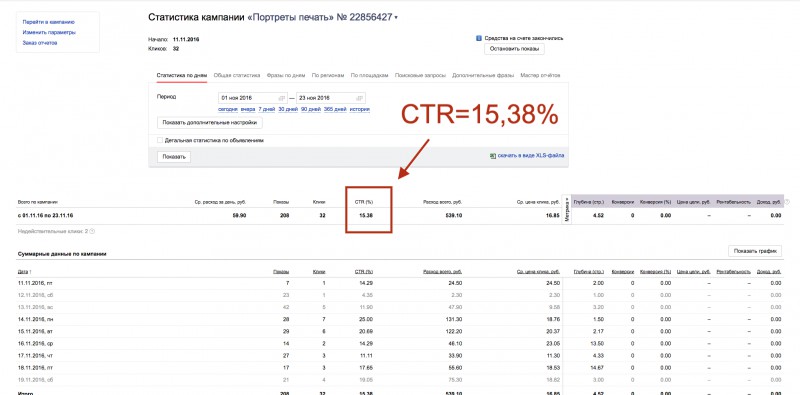Expand additional settings button
The image size is (800, 395).
(x=210, y=122)
